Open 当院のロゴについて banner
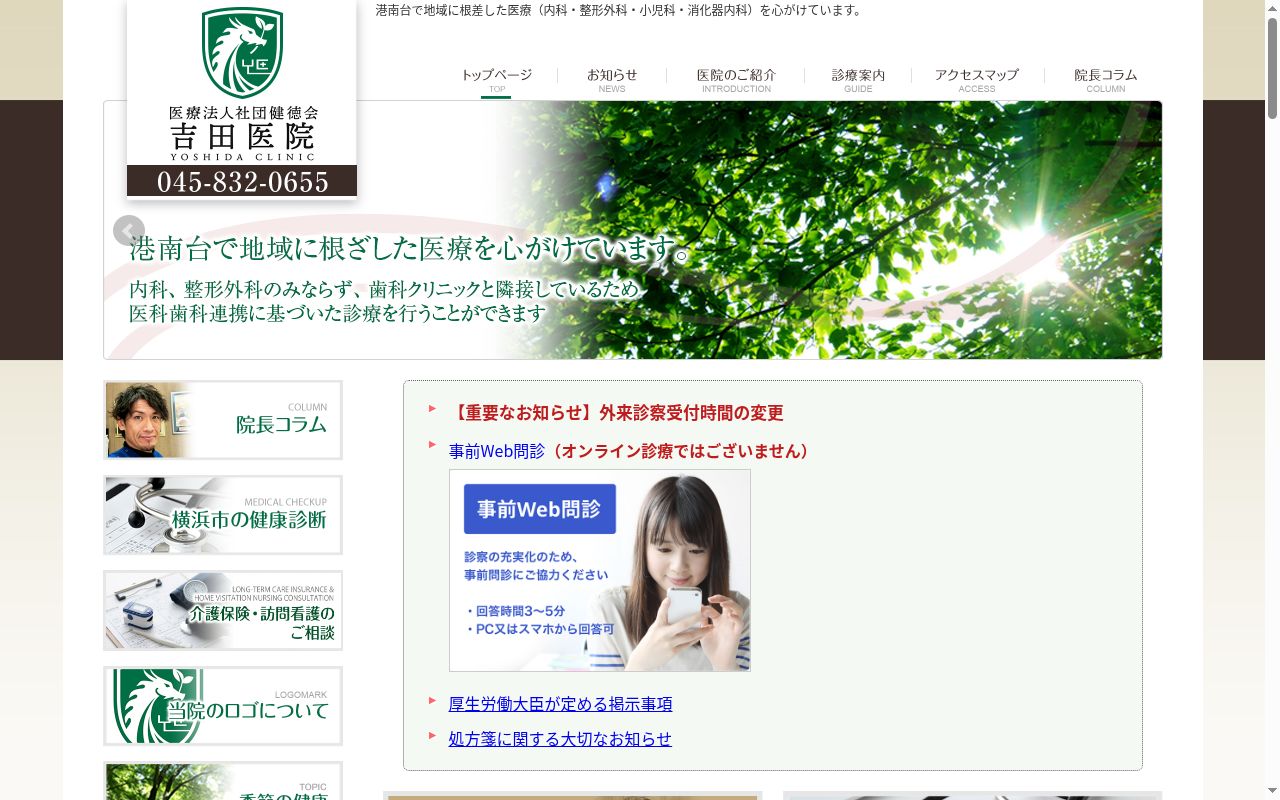 223,706
